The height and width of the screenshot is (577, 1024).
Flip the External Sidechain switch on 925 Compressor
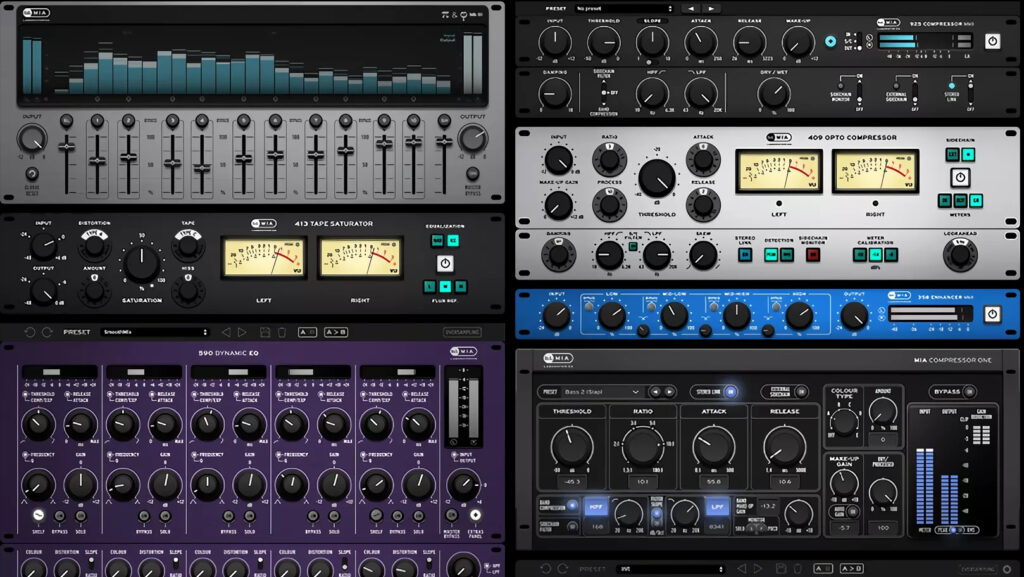pyautogui.click(x=915, y=92)
